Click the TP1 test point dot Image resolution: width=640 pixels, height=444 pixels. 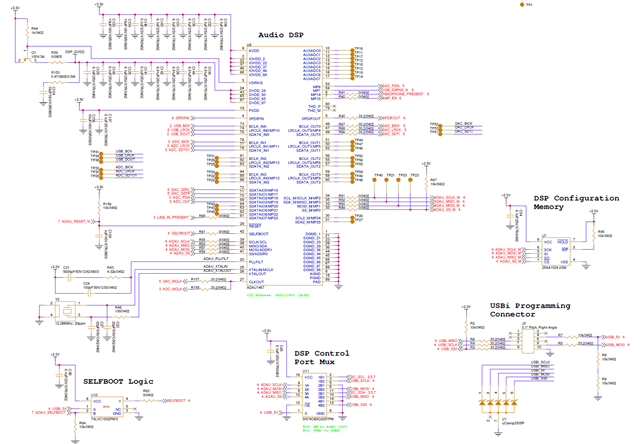(x=522, y=4)
